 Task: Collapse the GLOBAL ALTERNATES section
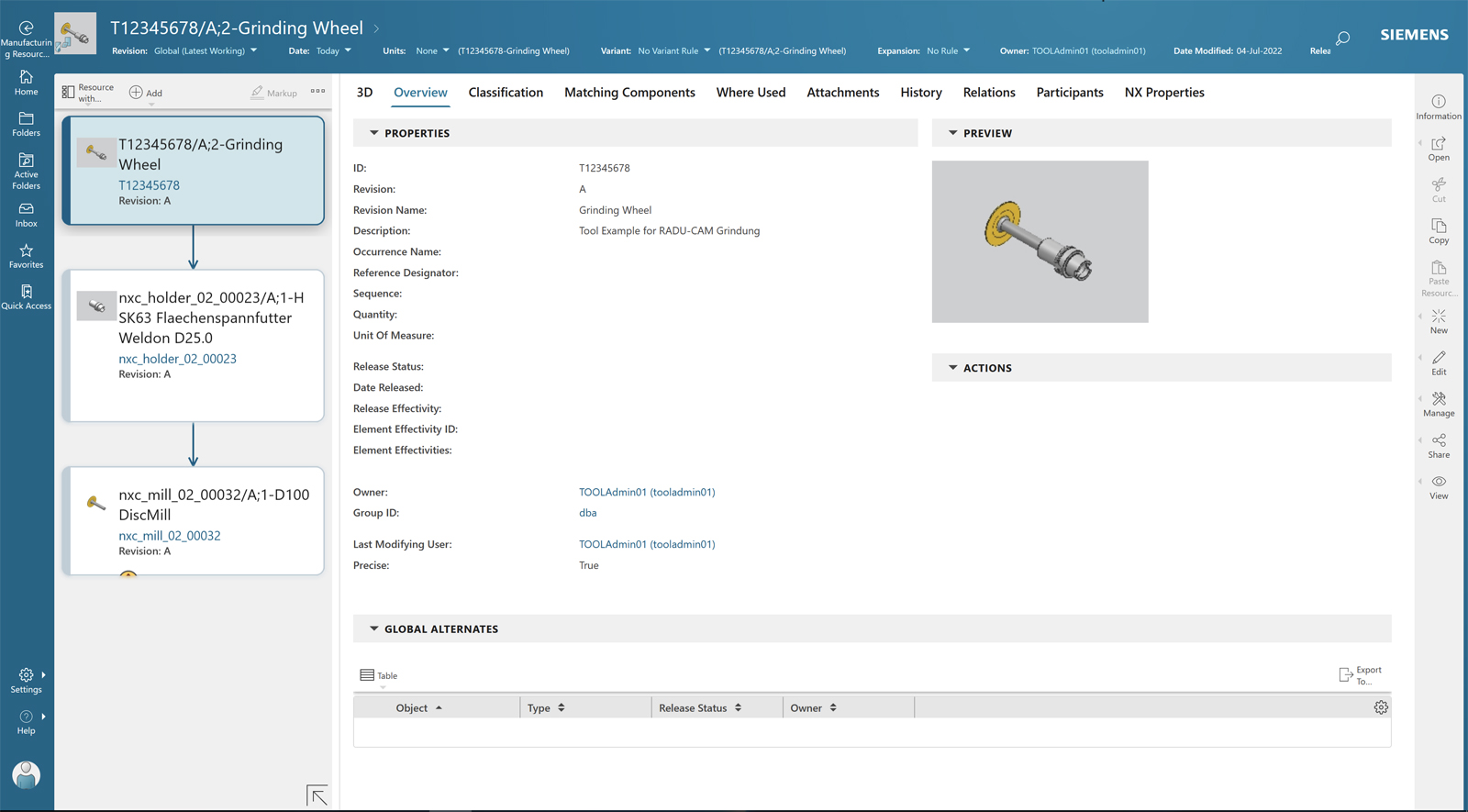[x=373, y=628]
